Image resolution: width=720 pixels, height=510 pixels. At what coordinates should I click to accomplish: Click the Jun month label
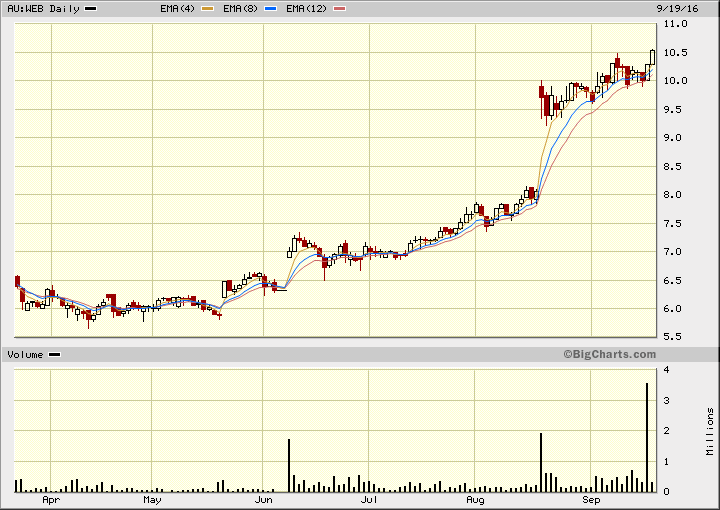[x=263, y=500]
